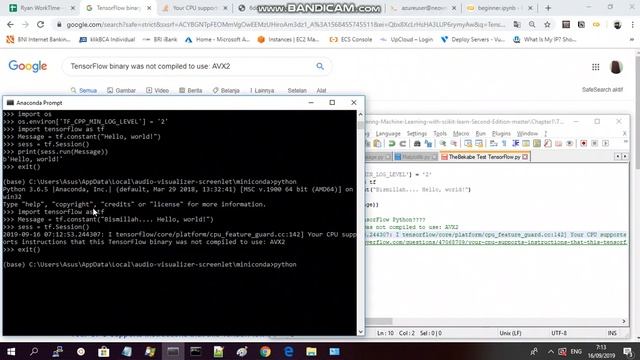The image size is (640, 360).
Task: Select the Video search tab
Action: coord(158,91)
